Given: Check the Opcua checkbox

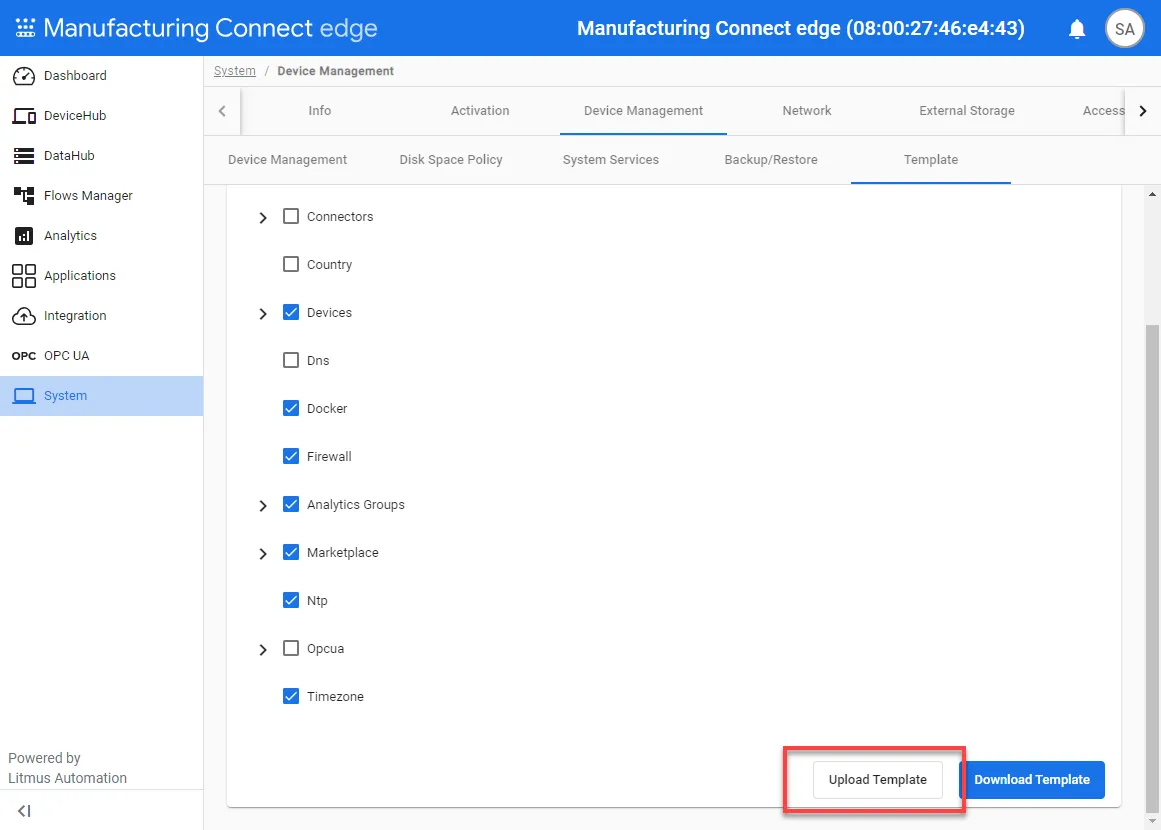Looking at the screenshot, I should pos(291,649).
